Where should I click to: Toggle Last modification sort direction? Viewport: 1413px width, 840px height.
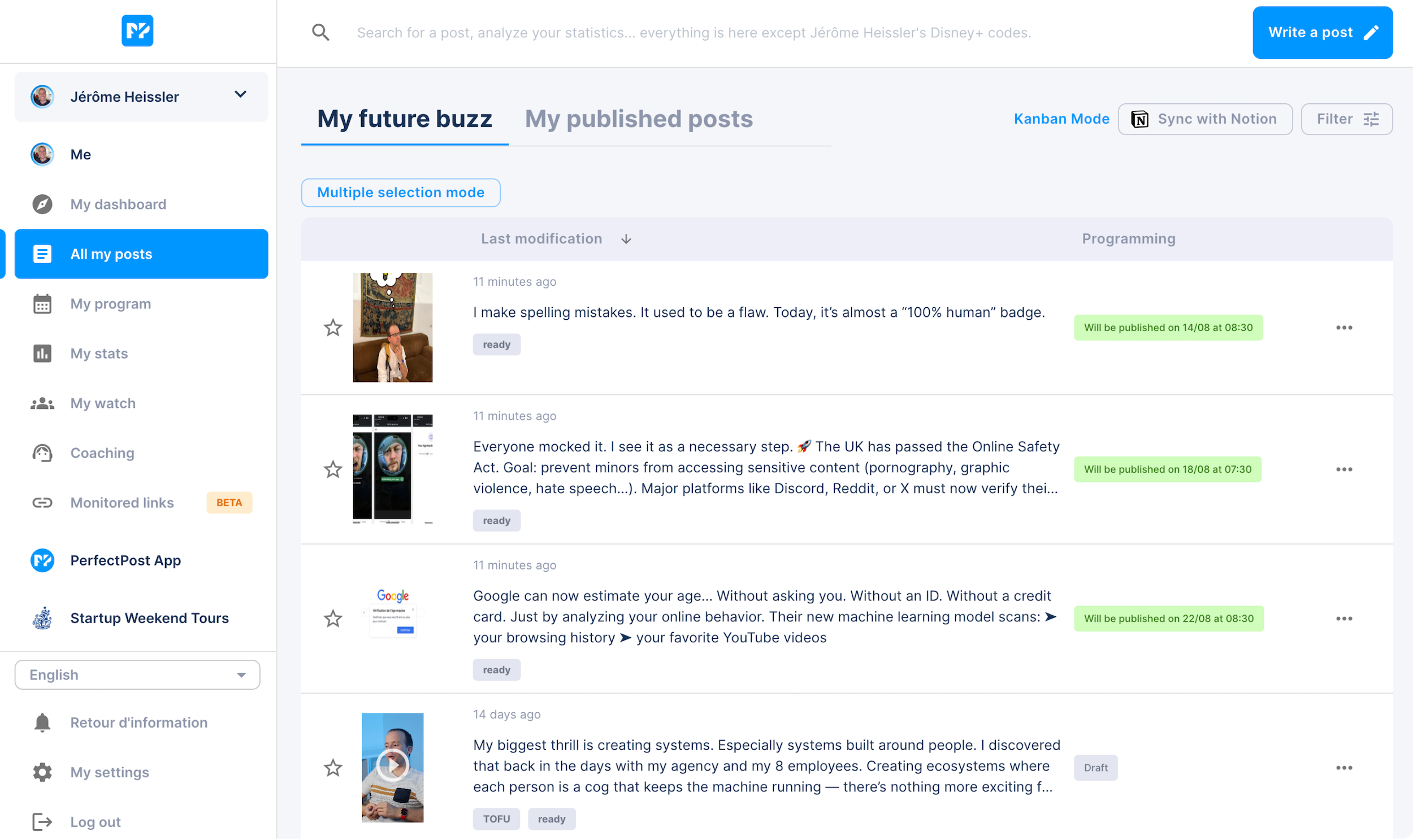626,239
